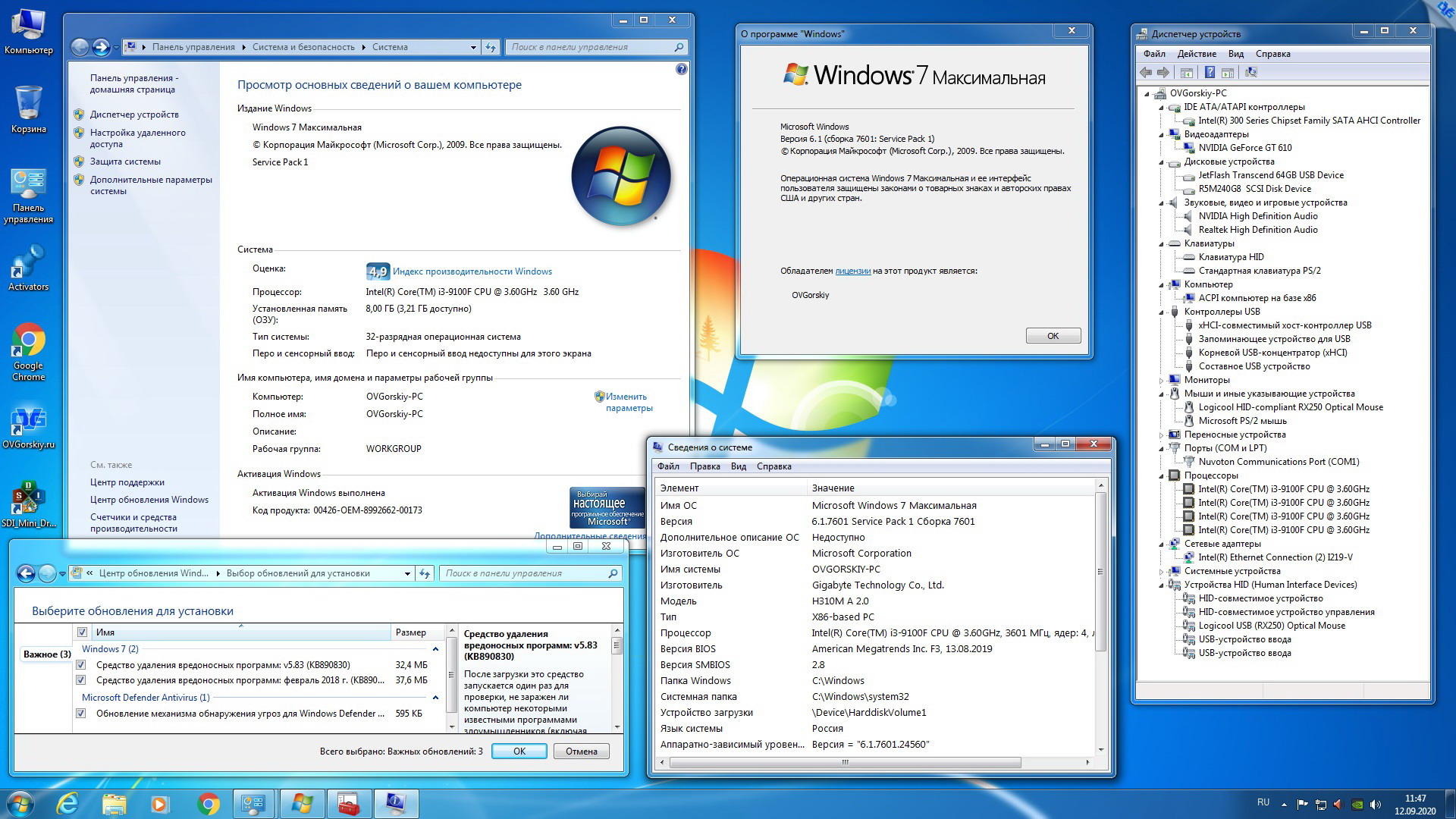Open the Компьютер desktop icon
The image size is (1456, 819).
click(x=29, y=32)
